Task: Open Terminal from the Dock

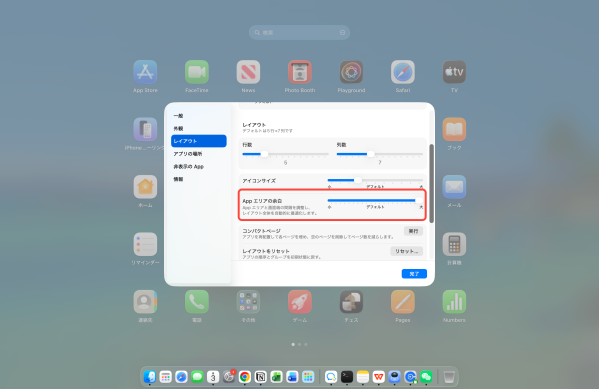Action: pyautogui.click(x=347, y=377)
